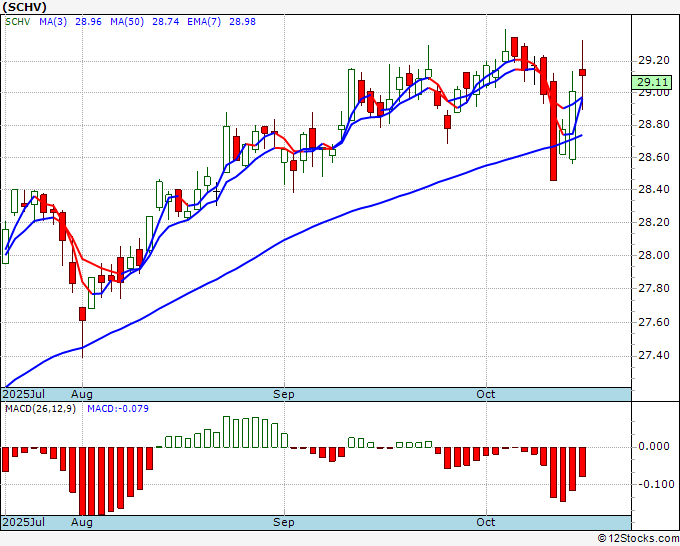Click the 29.20 price axis label
Viewport: 680px width, 546px height.
654,60
